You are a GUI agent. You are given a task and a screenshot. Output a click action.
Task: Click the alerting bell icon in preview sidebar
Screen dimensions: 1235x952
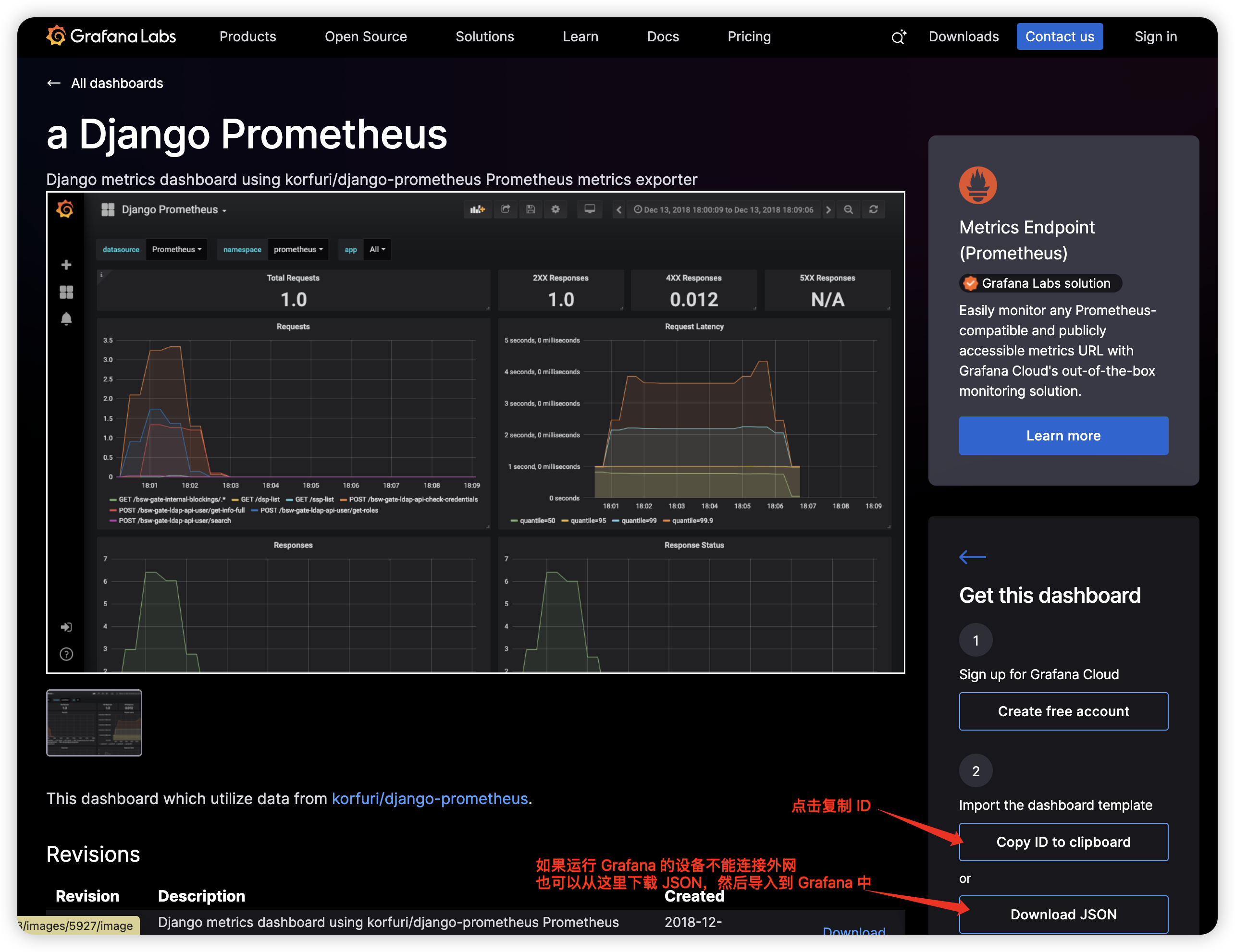pos(66,319)
